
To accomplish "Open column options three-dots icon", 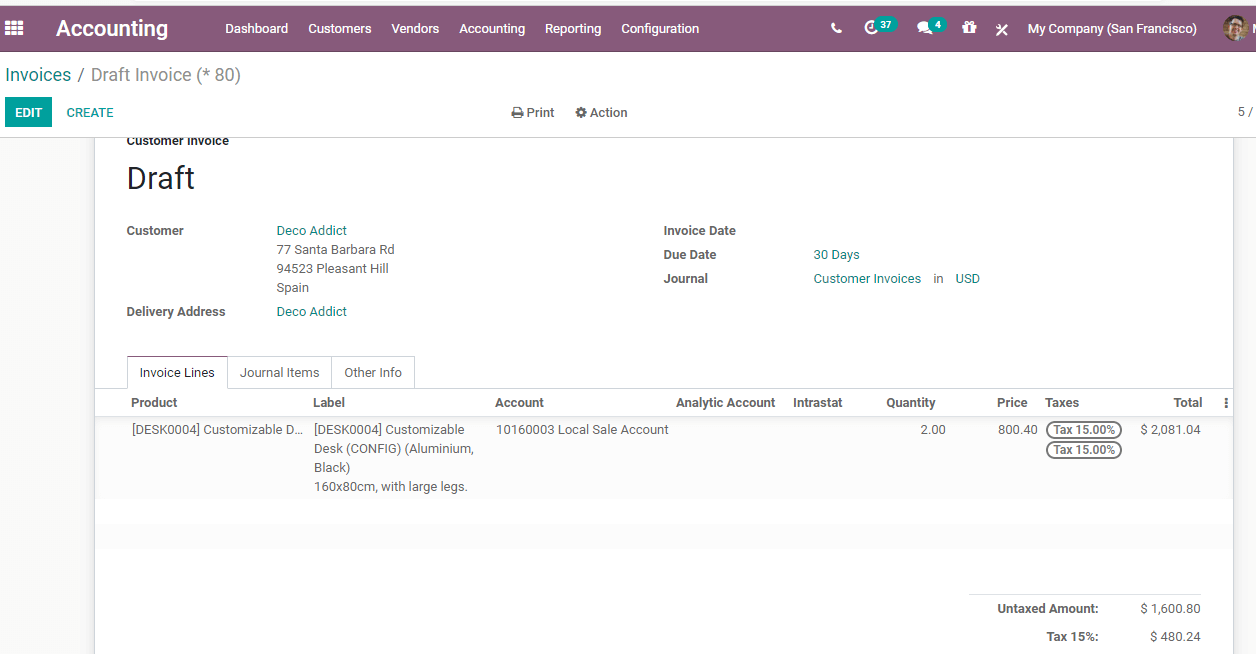I will (1226, 403).
